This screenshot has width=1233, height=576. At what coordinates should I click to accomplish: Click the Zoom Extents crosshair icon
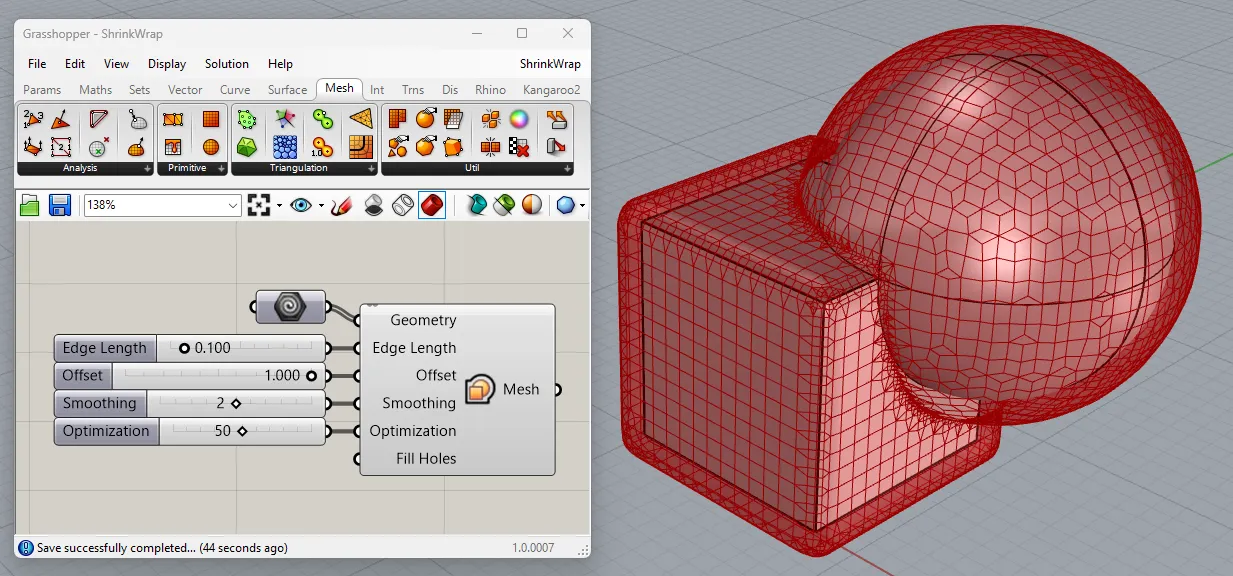point(260,205)
